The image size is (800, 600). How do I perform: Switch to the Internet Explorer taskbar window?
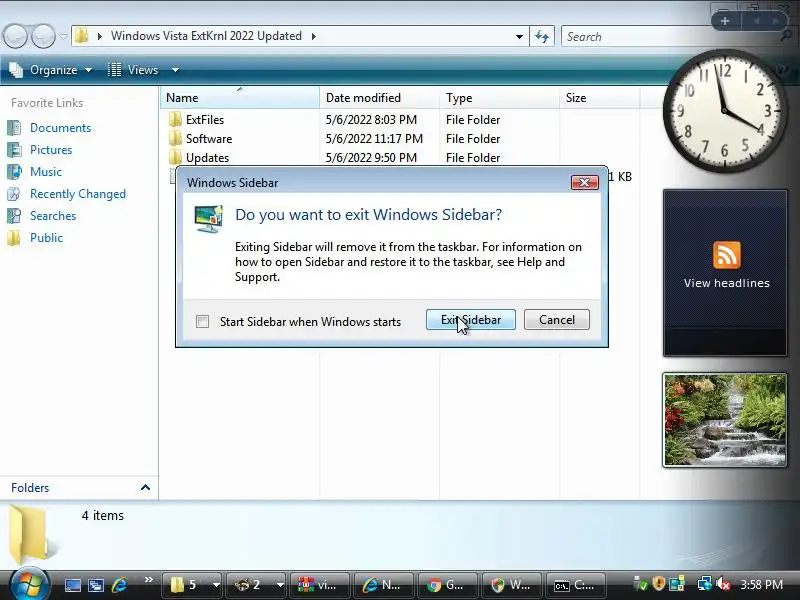[383, 585]
